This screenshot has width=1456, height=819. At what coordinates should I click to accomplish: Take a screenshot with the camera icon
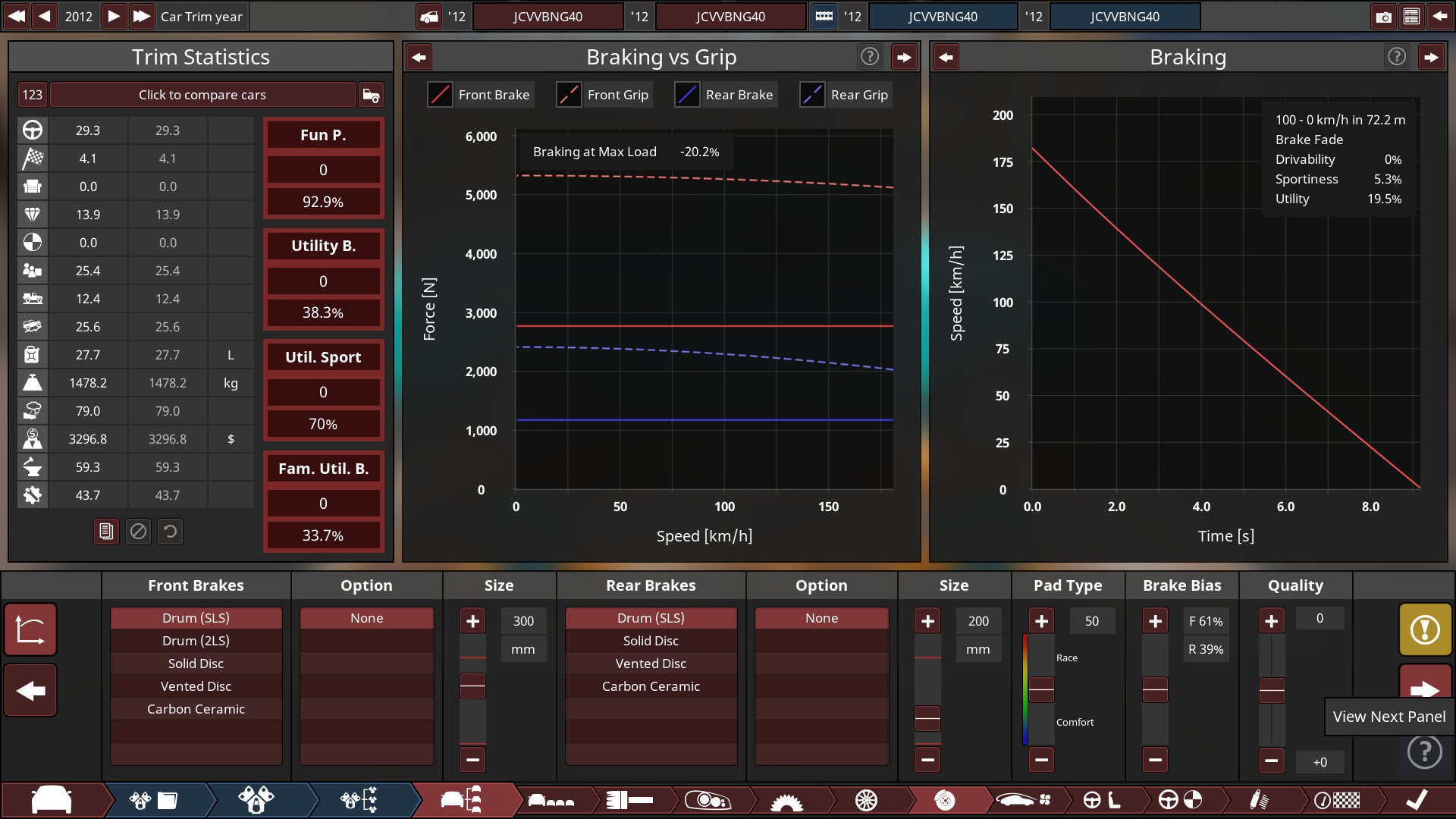point(1384,16)
